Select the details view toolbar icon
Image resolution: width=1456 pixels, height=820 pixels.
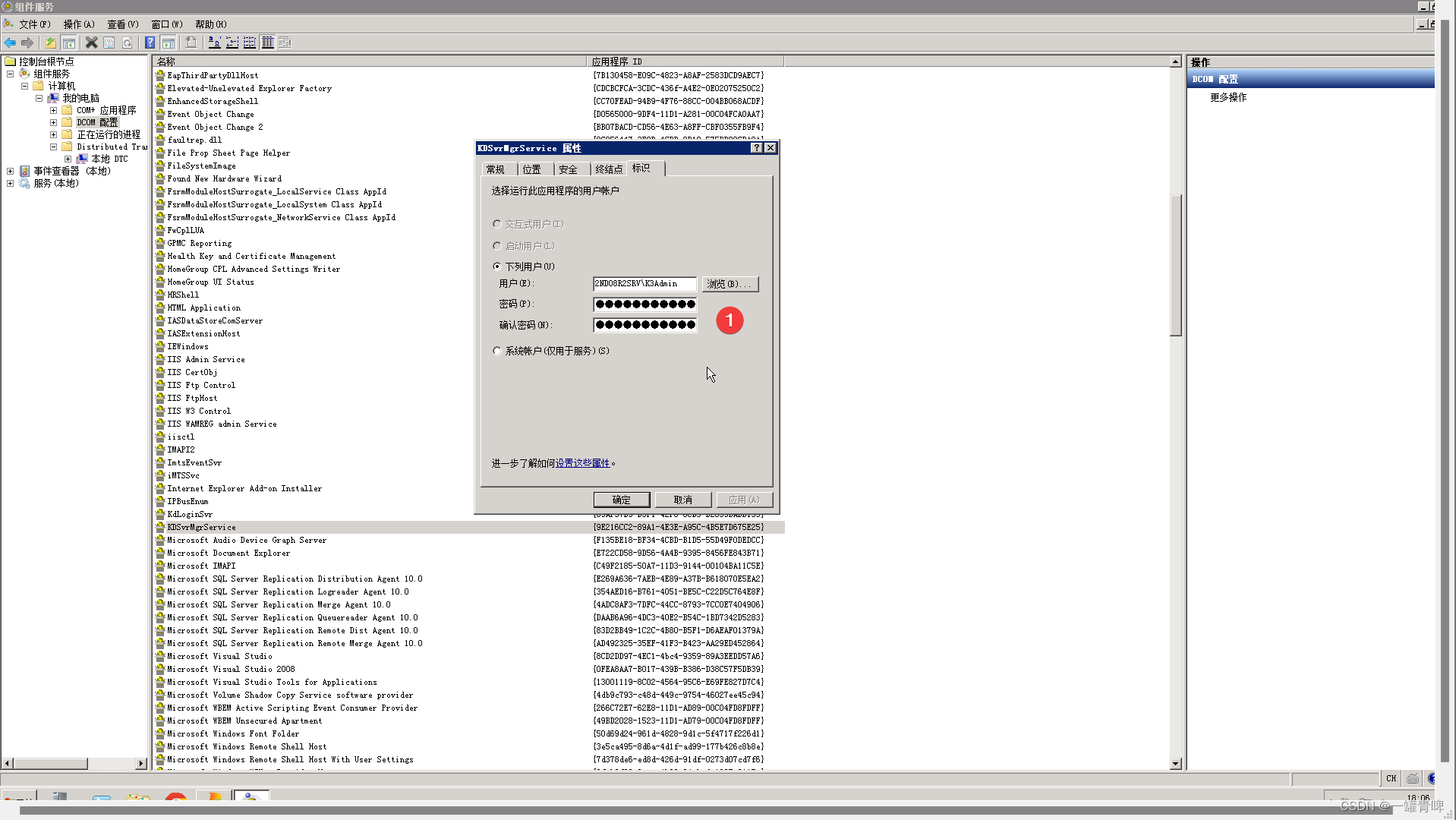[x=267, y=43]
